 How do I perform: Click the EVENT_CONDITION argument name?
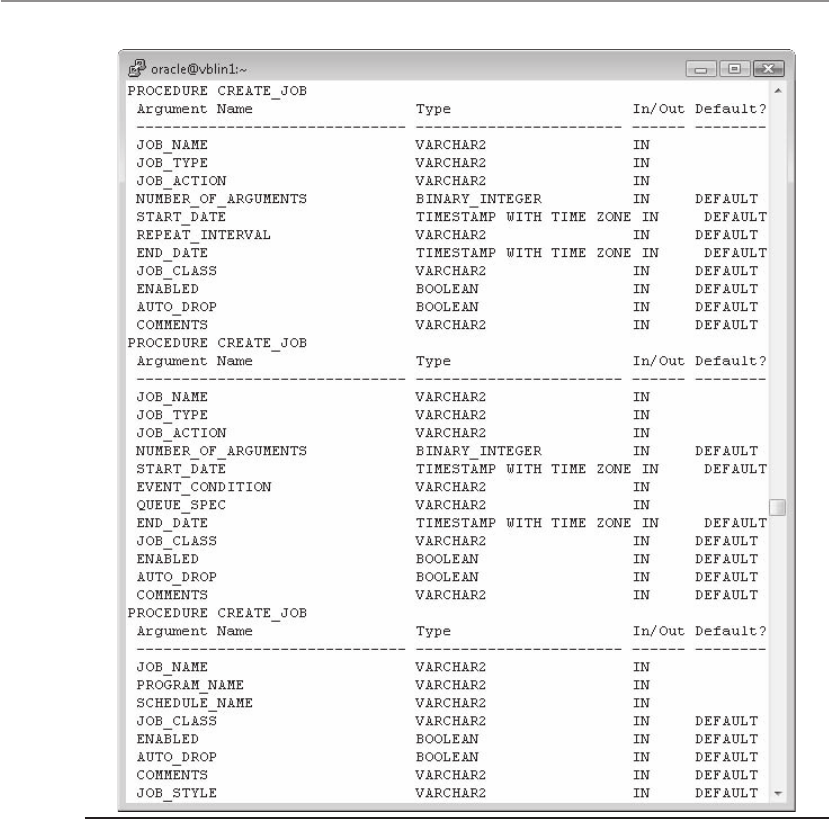[x=204, y=487]
